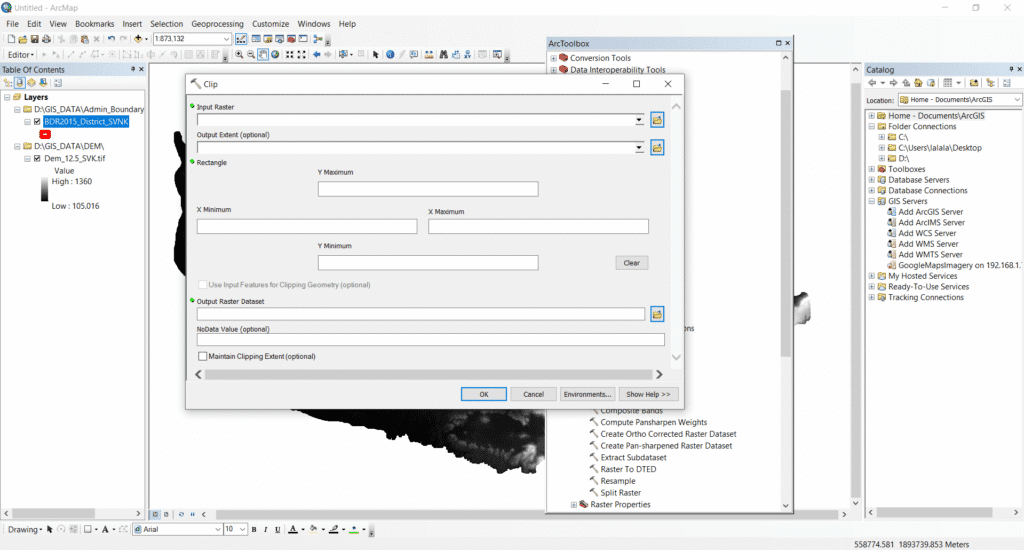Open the Bookmarks menu
1024x550 pixels.
[x=95, y=24]
